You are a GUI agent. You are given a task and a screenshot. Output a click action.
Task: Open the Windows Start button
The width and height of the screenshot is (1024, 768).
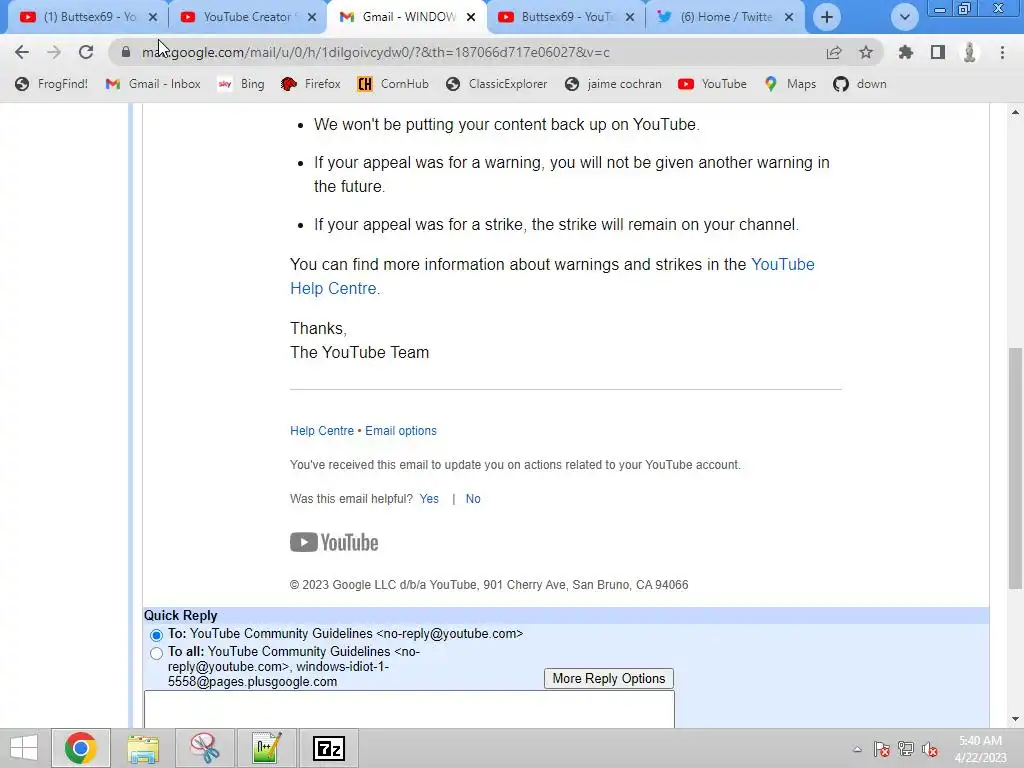pyautogui.click(x=24, y=748)
